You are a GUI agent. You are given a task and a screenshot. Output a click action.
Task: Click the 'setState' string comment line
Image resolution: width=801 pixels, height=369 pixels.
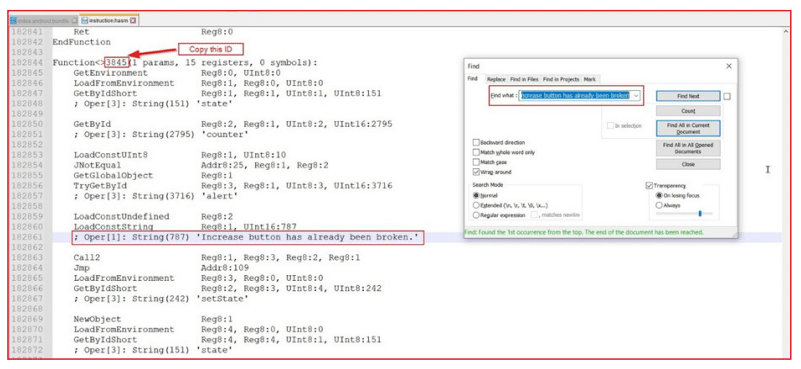point(161,298)
